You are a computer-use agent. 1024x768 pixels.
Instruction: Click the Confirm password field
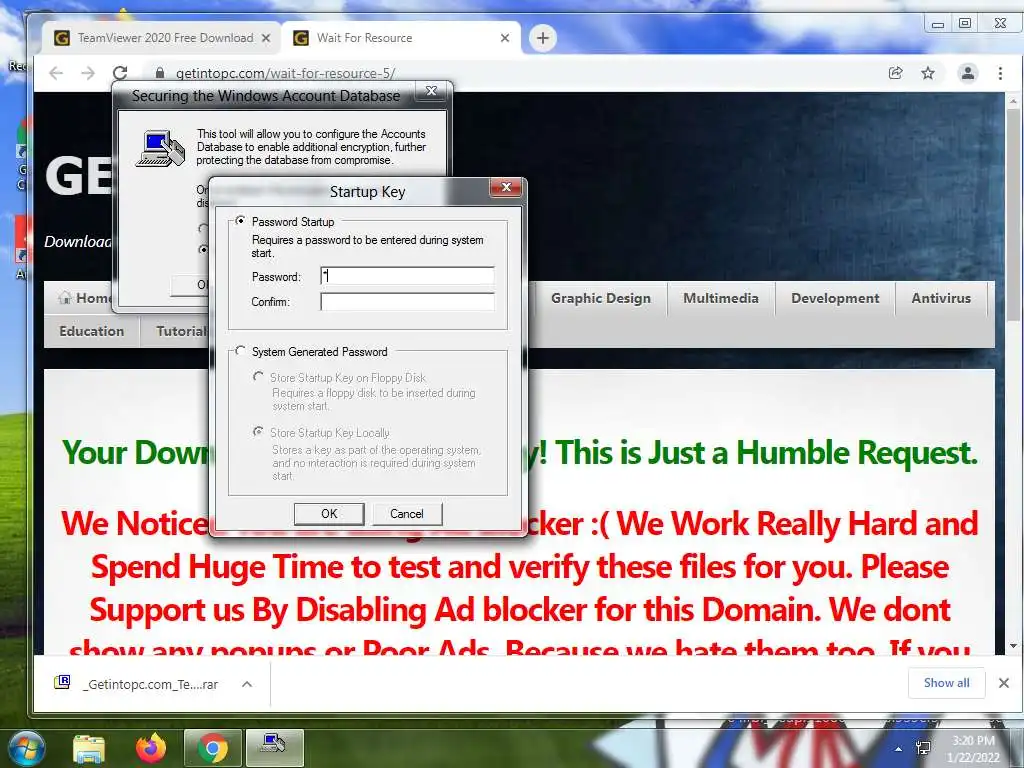[408, 301]
